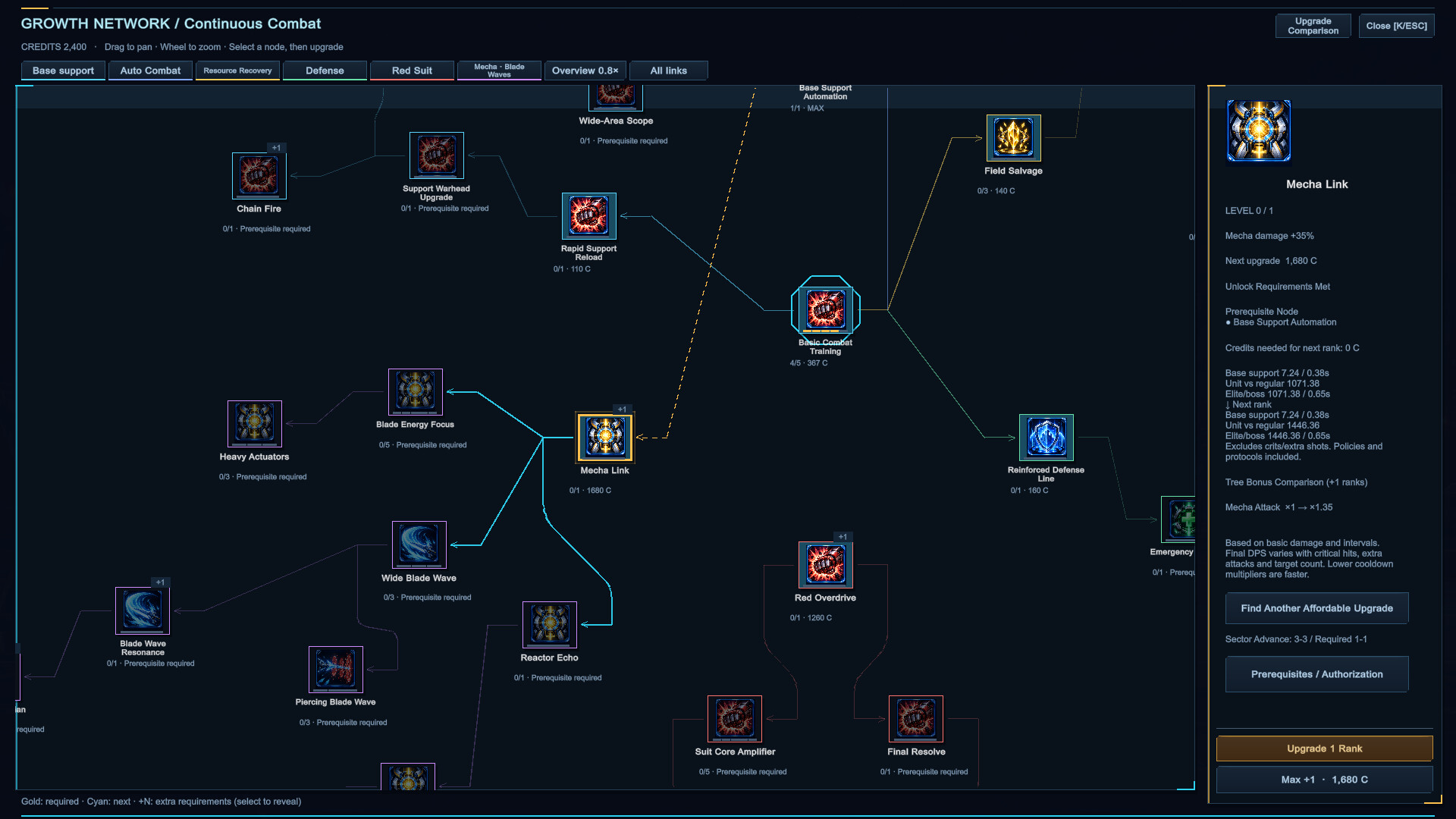Open Prerequisites / Authorization

coord(1316,674)
